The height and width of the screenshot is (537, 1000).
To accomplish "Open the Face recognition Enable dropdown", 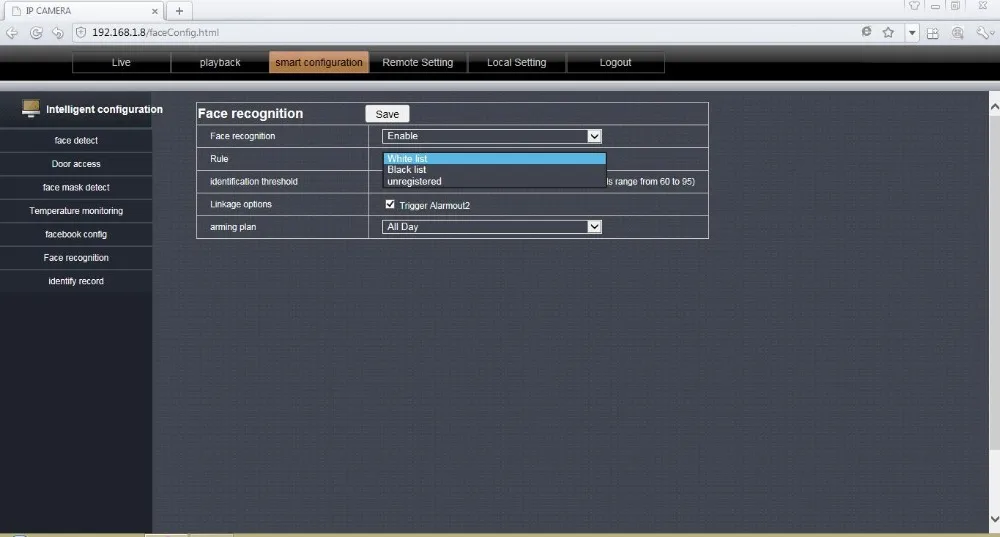I will pyautogui.click(x=492, y=136).
